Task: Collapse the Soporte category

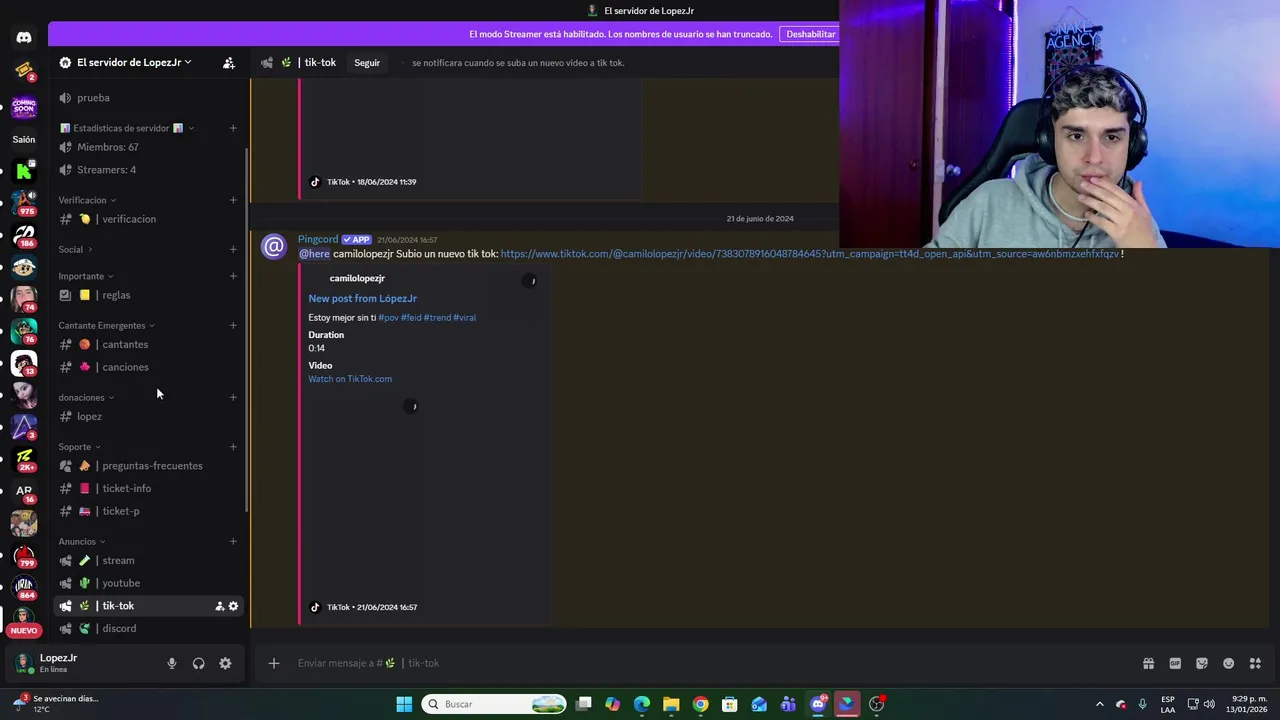Action: point(79,447)
